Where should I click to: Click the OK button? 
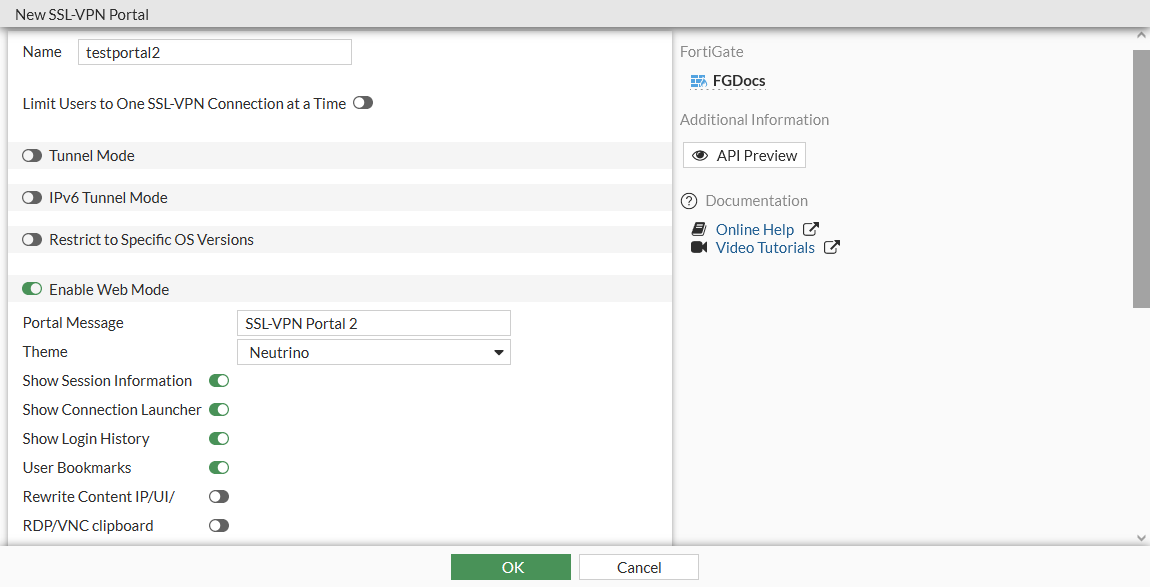tap(511, 566)
